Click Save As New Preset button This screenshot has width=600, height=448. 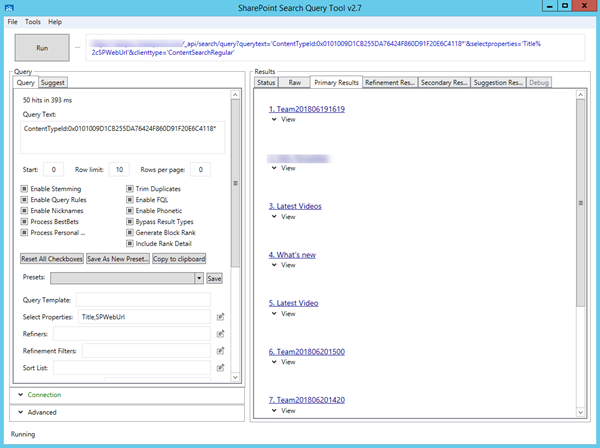[117, 259]
